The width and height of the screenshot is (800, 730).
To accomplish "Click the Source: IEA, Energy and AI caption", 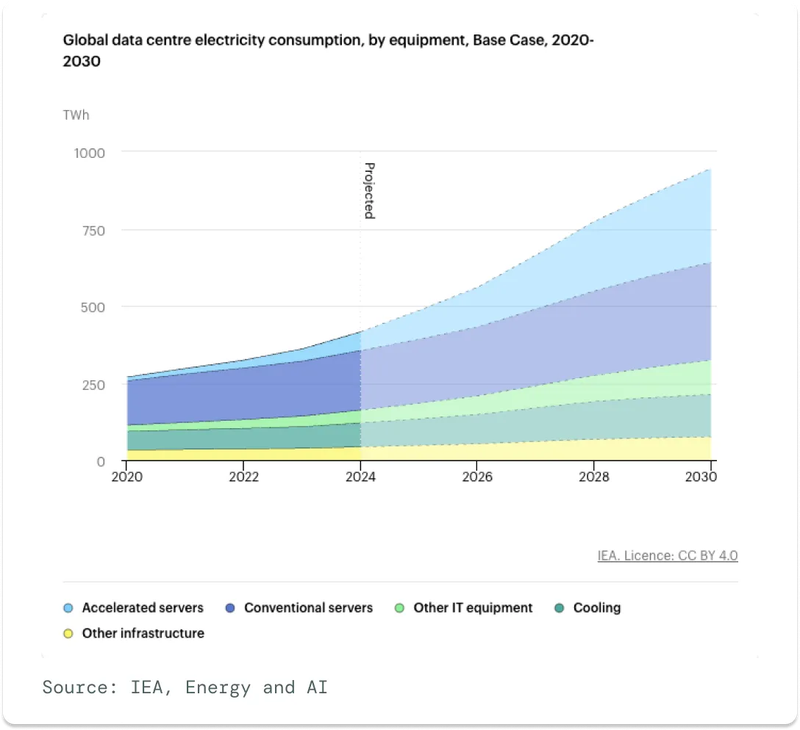I will click(185, 687).
